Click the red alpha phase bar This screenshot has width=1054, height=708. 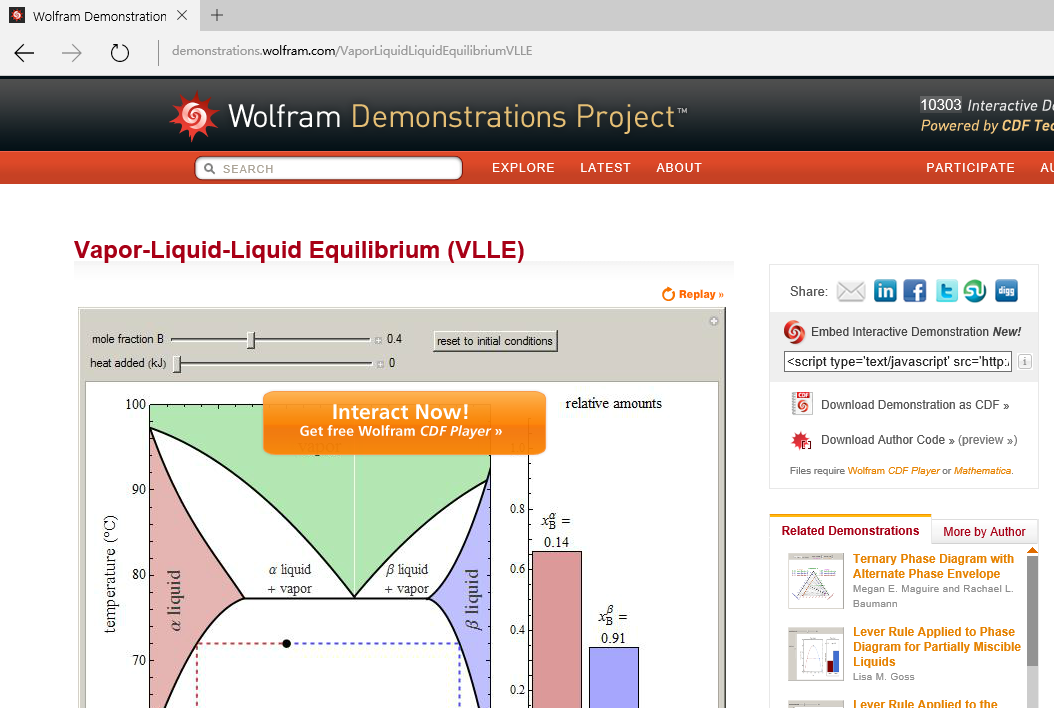pos(557,629)
